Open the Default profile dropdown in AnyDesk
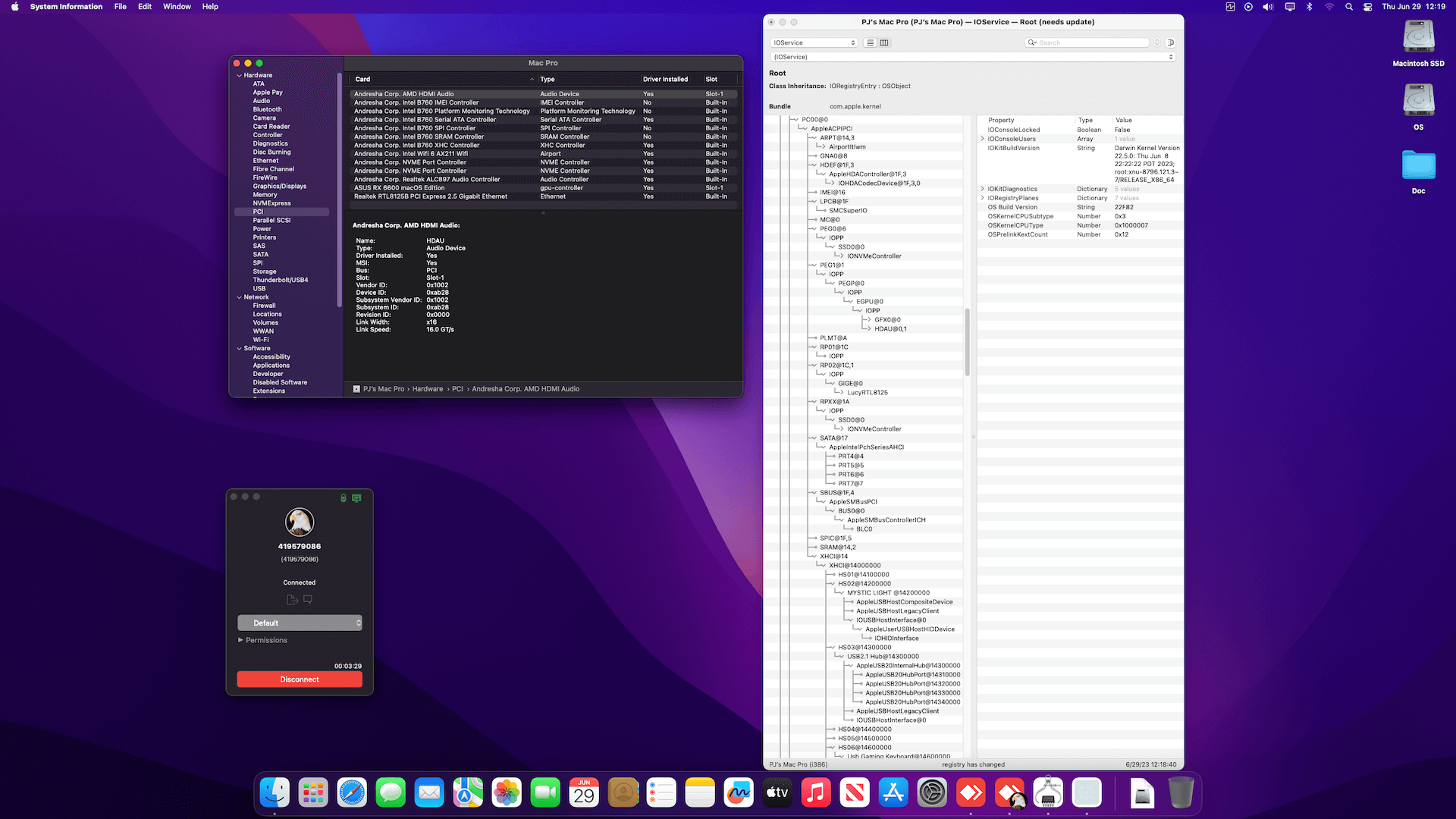Viewport: 1456px width, 819px height. click(300, 623)
